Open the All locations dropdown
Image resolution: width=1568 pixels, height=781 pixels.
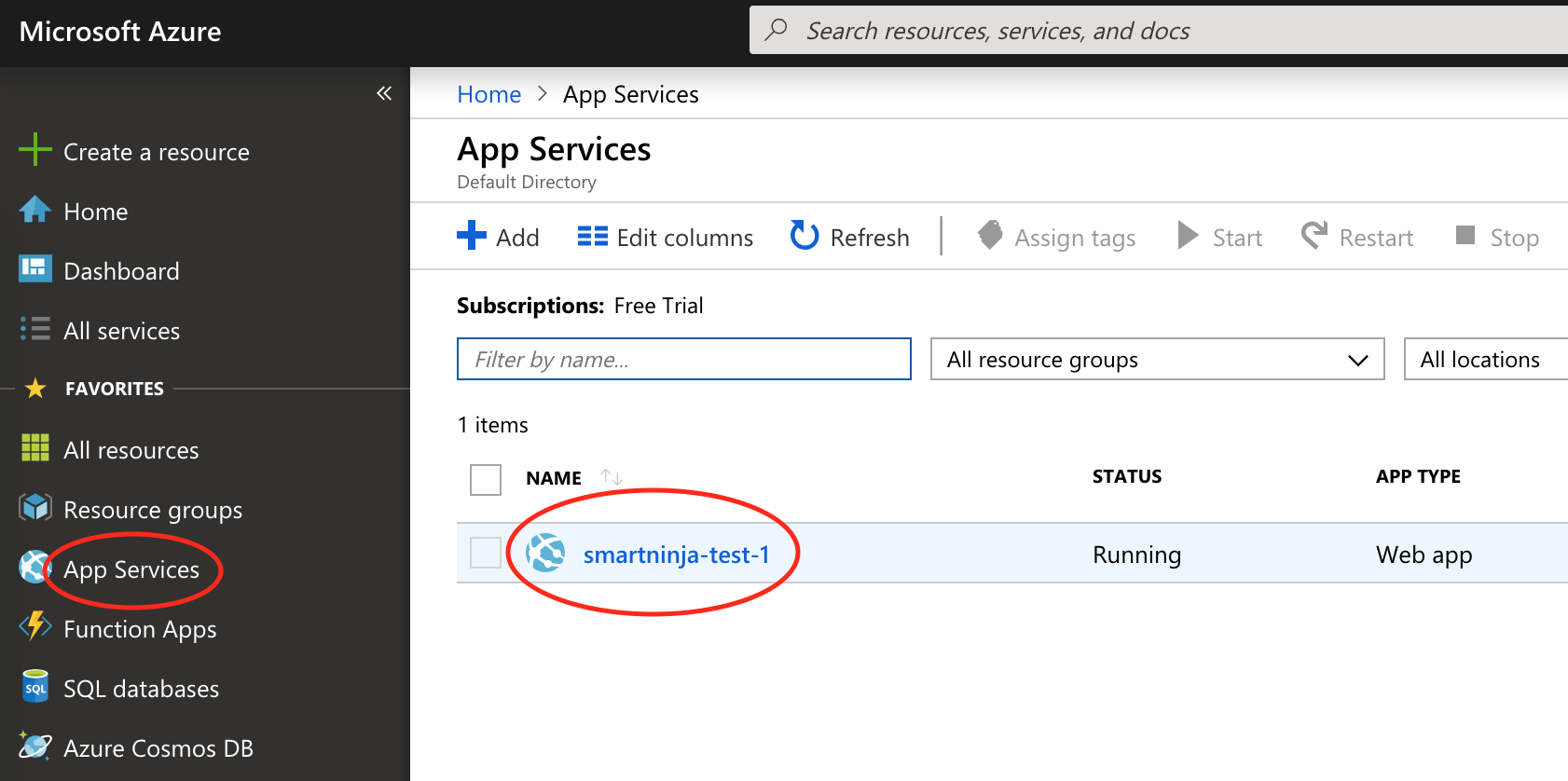coord(1486,359)
